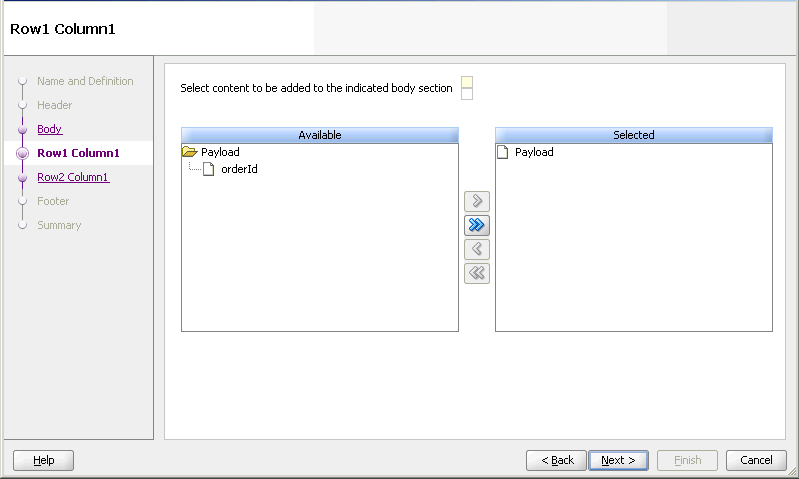Image resolution: width=799 pixels, height=479 pixels.
Task: Select Payload node in Available list
Action: [x=220, y=152]
